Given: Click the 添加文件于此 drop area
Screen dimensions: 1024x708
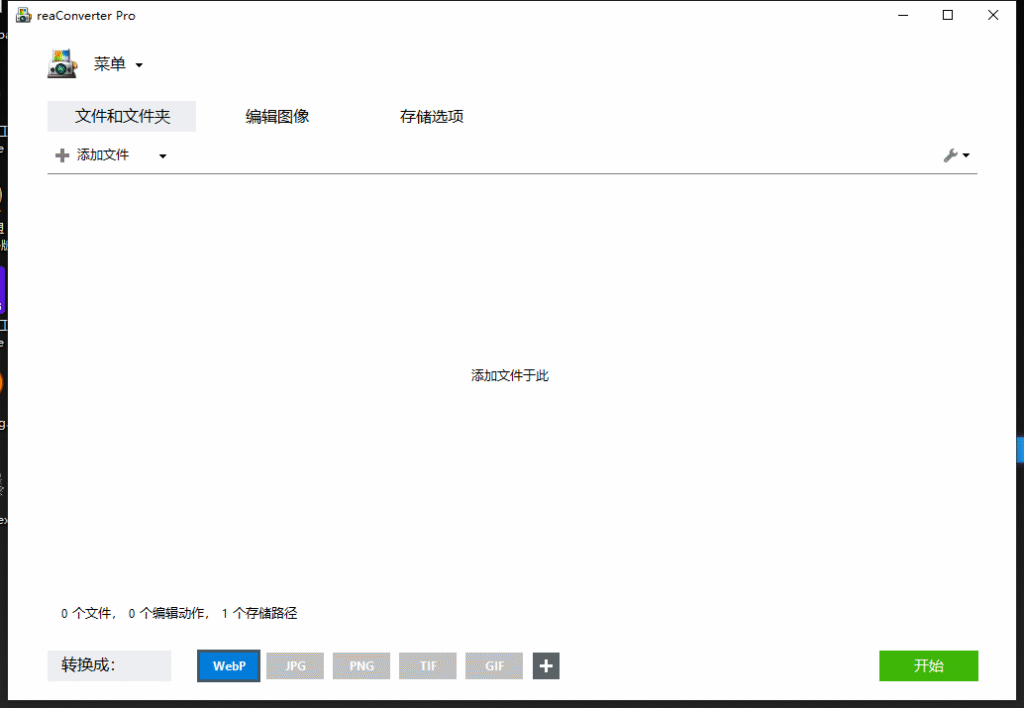Looking at the screenshot, I should pos(510,376).
